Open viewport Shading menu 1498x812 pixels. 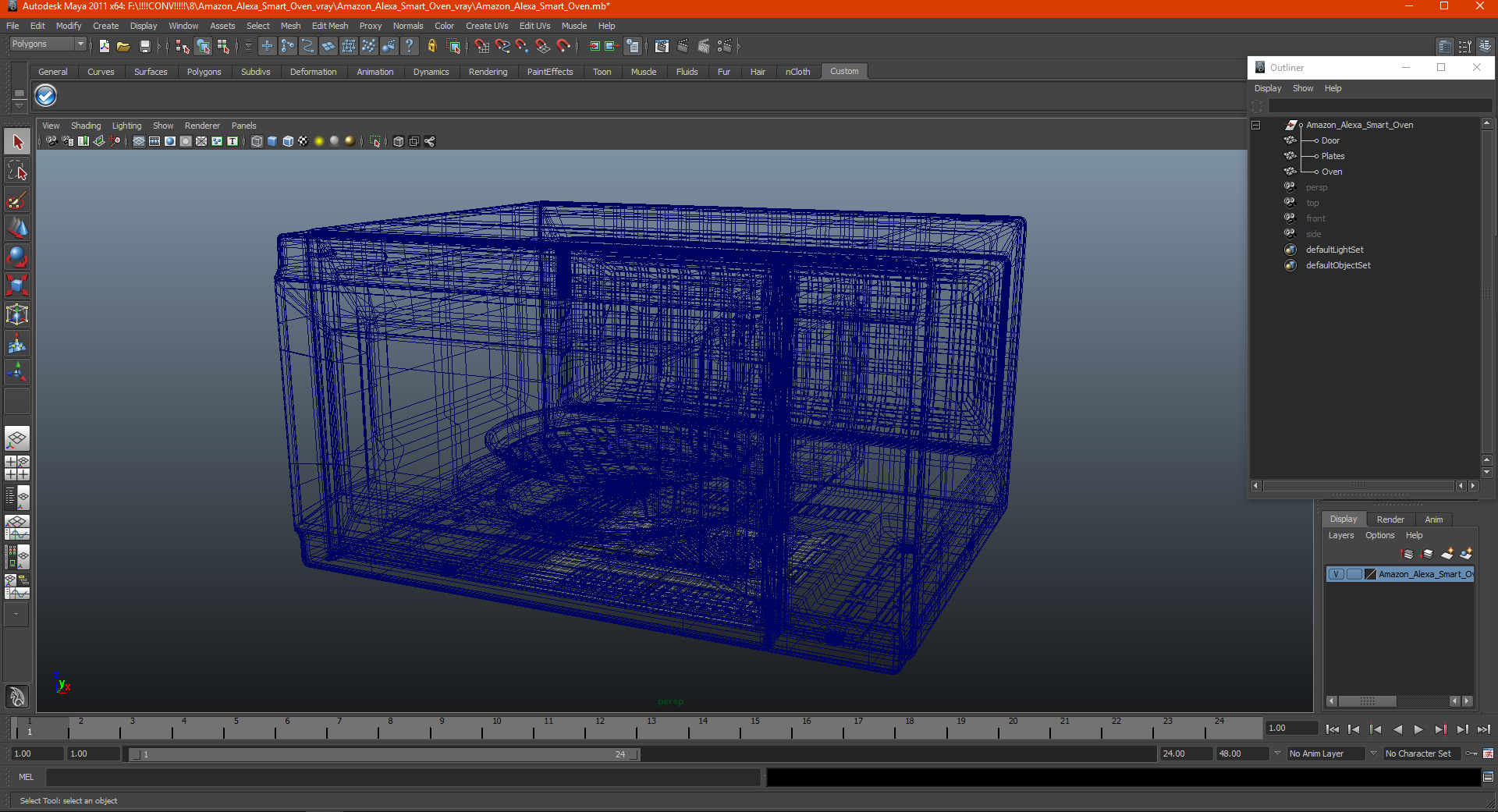pos(86,126)
